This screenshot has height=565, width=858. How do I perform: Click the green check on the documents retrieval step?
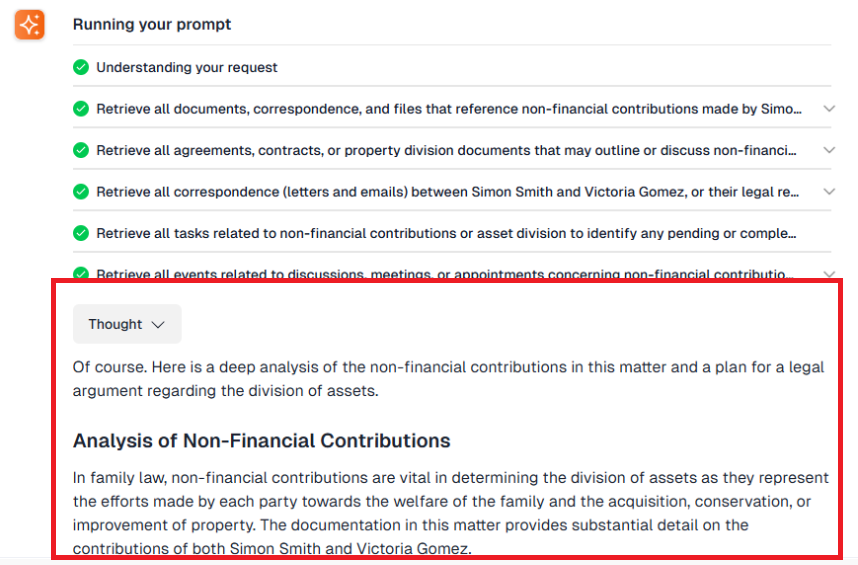click(81, 109)
